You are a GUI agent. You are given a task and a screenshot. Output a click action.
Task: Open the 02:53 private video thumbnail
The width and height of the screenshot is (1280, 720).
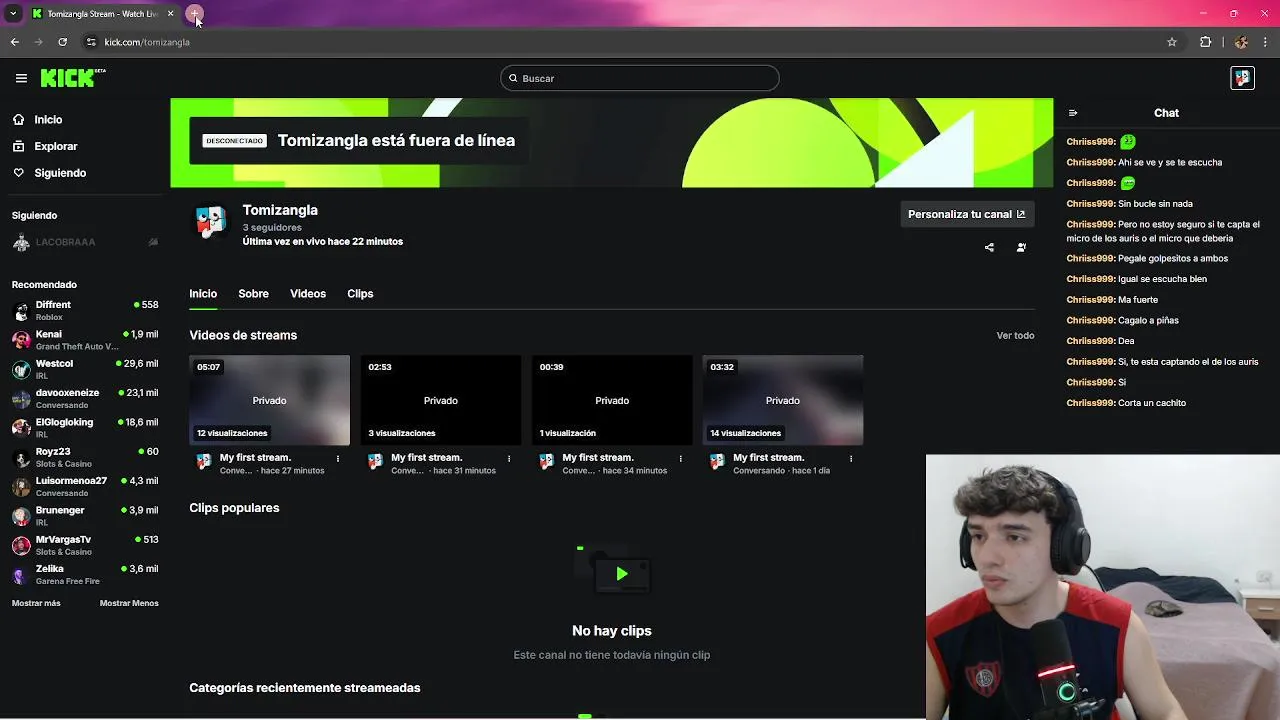pos(441,400)
